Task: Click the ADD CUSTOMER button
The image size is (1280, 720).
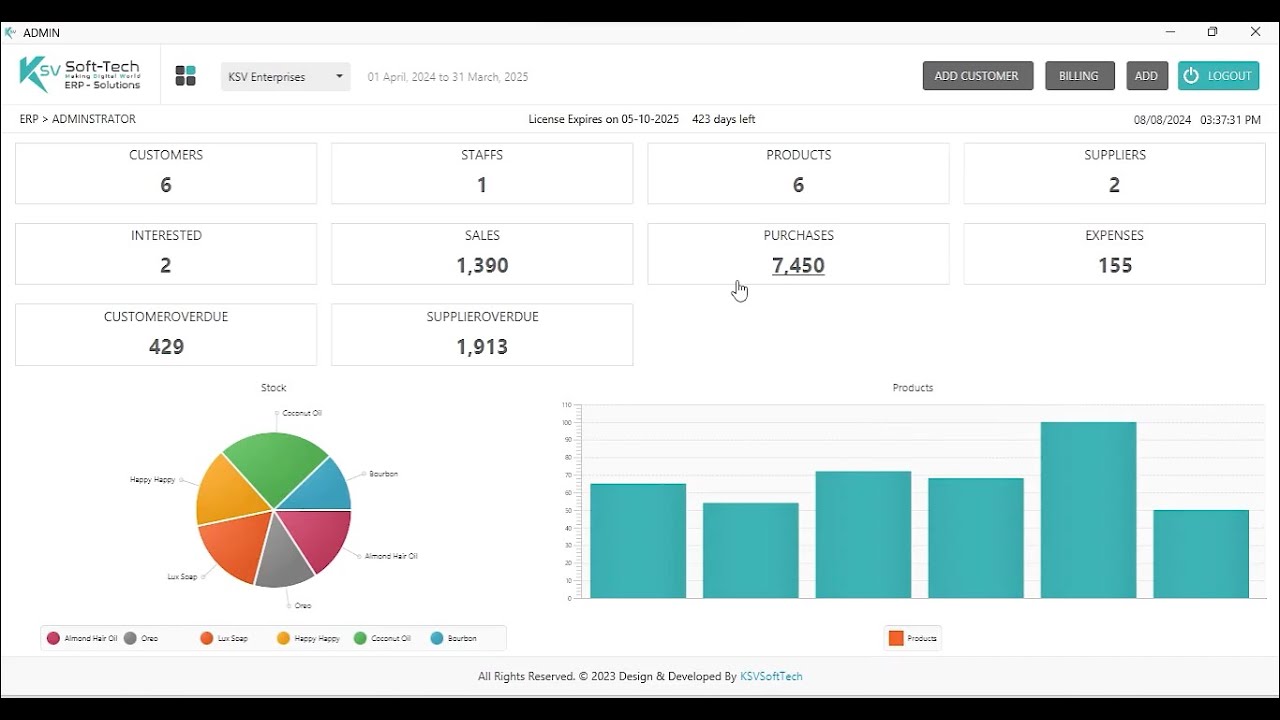Action: (977, 76)
